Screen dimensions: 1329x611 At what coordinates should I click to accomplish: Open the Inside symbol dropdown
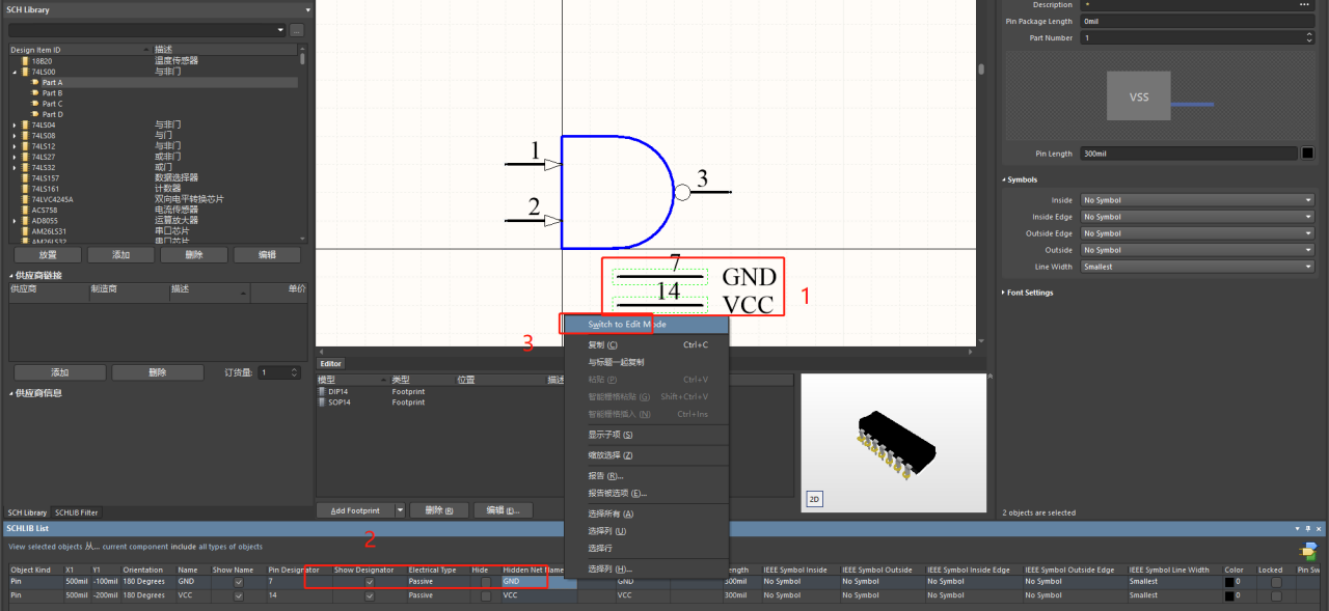click(1197, 200)
